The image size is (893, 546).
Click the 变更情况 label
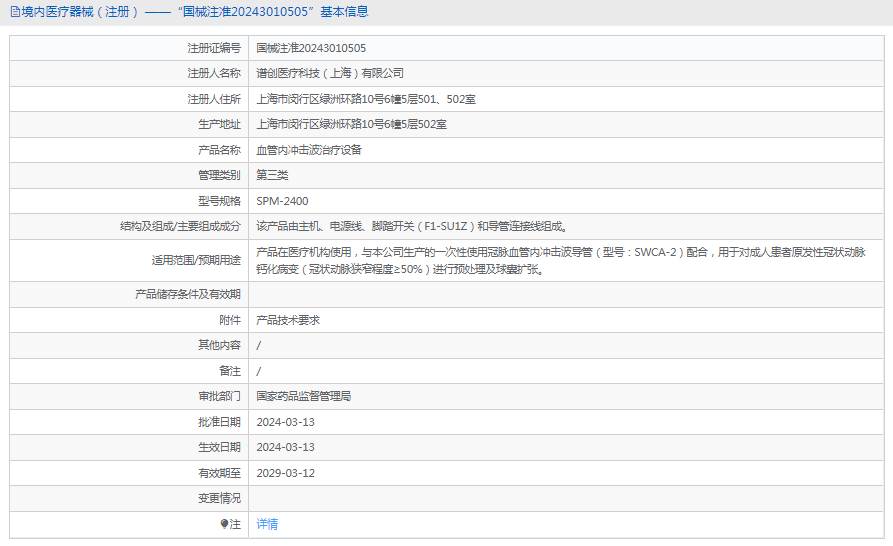click(219, 498)
